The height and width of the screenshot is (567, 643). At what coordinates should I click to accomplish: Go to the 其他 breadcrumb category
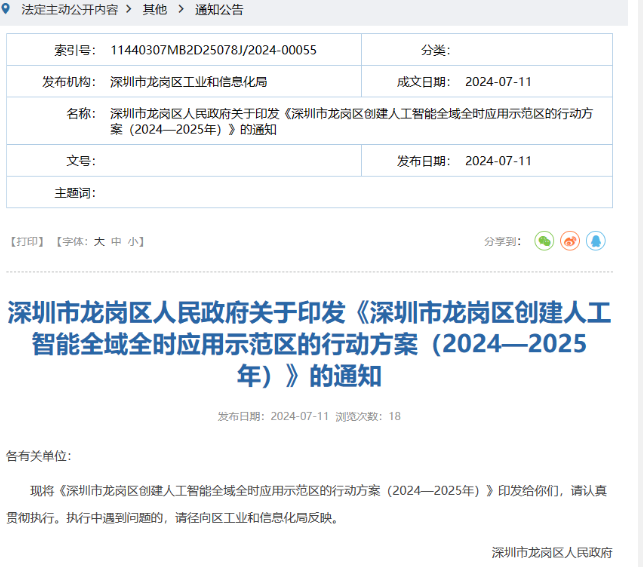[x=155, y=10]
